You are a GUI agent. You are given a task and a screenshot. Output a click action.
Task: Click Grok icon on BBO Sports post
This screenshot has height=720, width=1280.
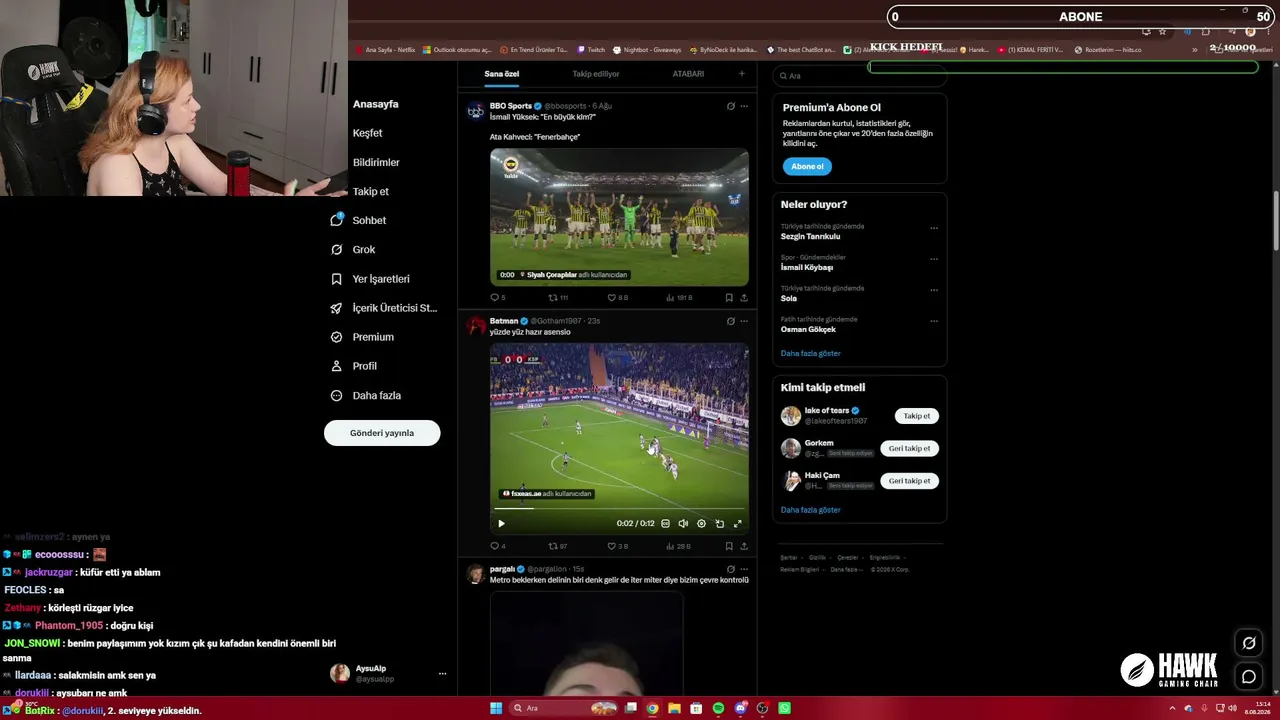(x=730, y=106)
